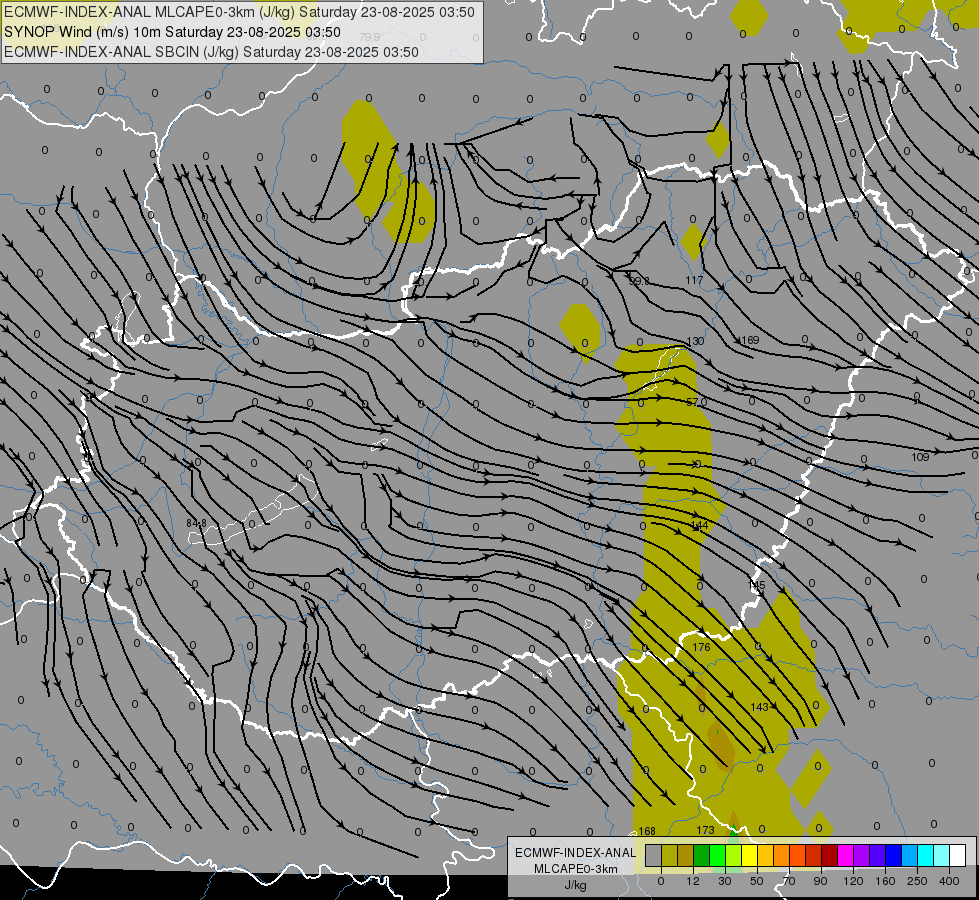This screenshot has width=979, height=900.
Task: Click the 145 value on the map
Action: point(757,585)
